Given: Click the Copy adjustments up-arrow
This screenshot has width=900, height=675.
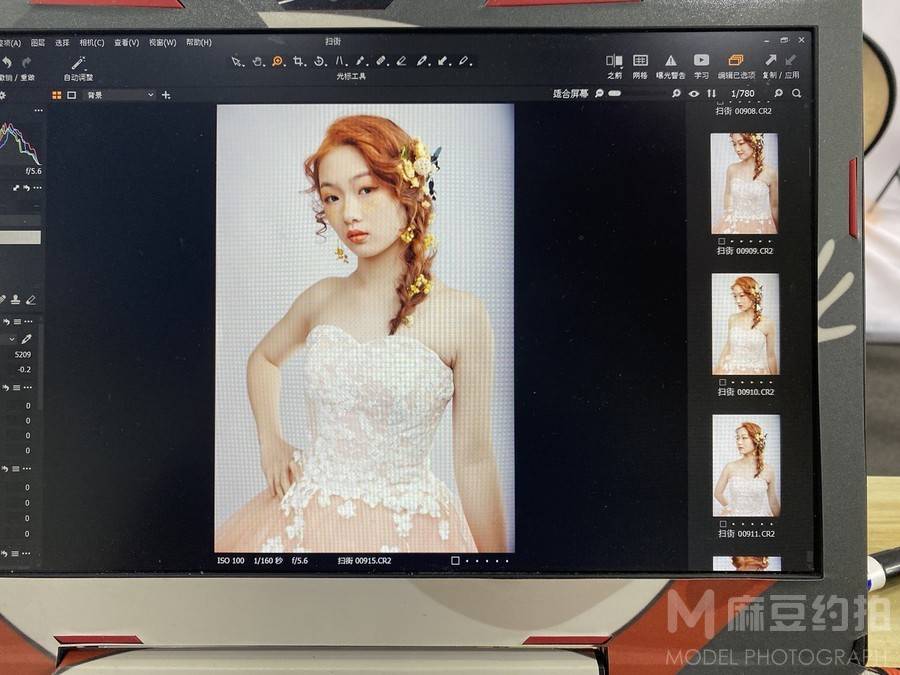Looking at the screenshot, I should (770, 60).
